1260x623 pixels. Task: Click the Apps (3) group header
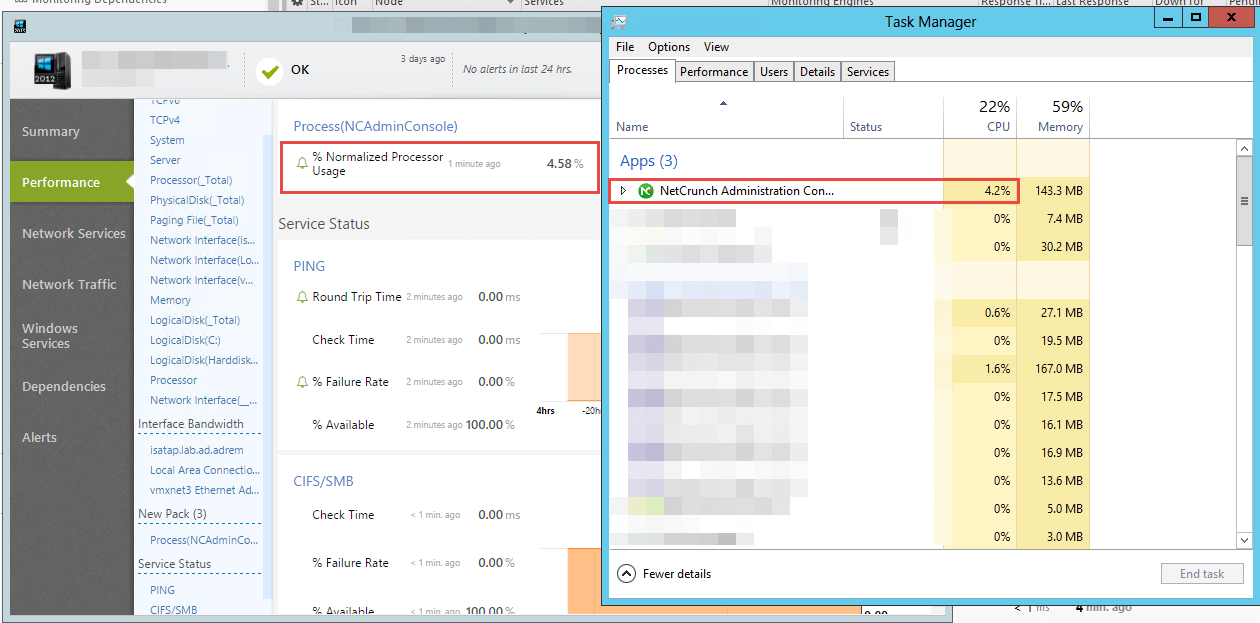648,161
